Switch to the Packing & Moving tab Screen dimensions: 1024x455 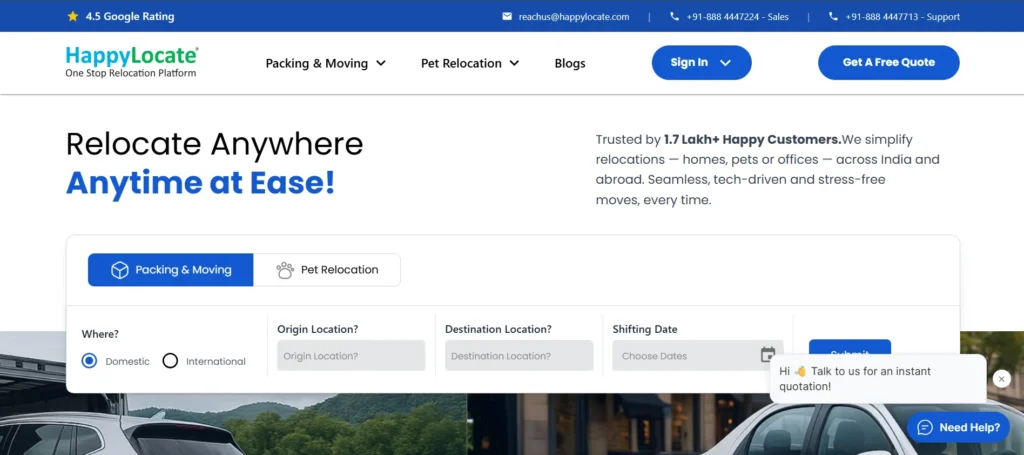170,270
